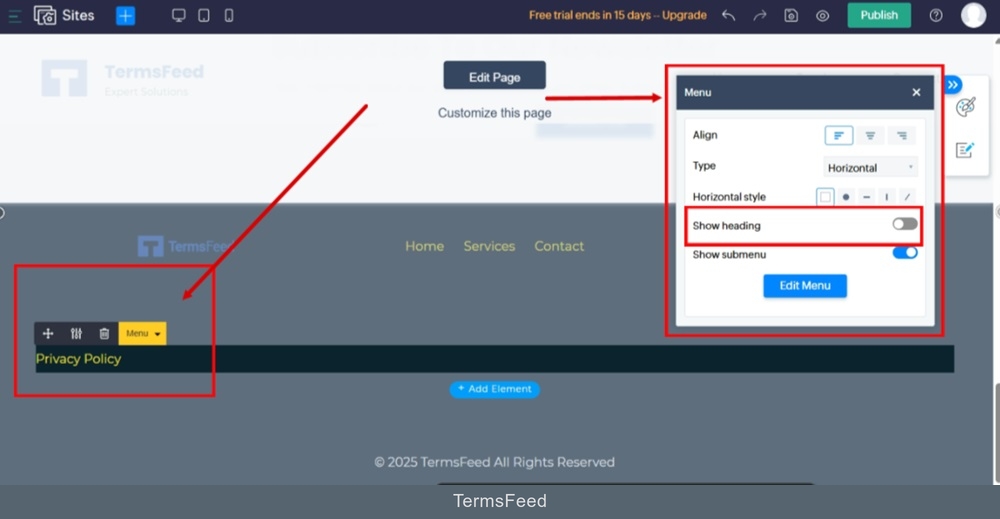Viewport: 1000px width, 519px height.
Task: Set menu alignment to center
Action: click(870, 135)
